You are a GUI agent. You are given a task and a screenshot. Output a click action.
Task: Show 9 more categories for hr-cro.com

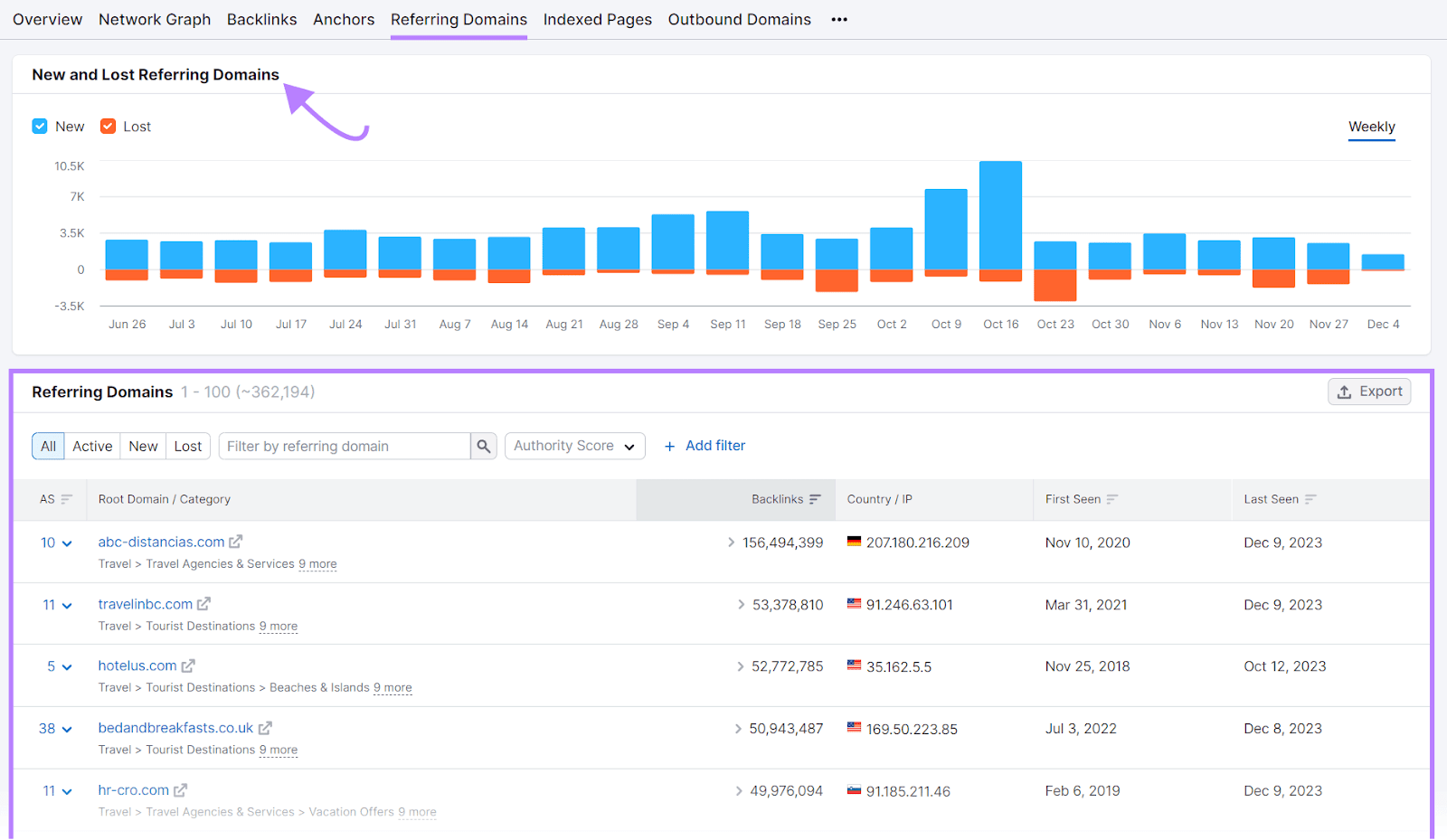(x=417, y=812)
